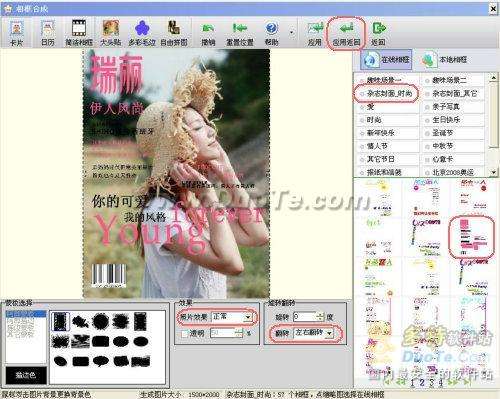Click the 应用返回 apply-and-return button
Screen dimensions: 500x399
(346, 33)
